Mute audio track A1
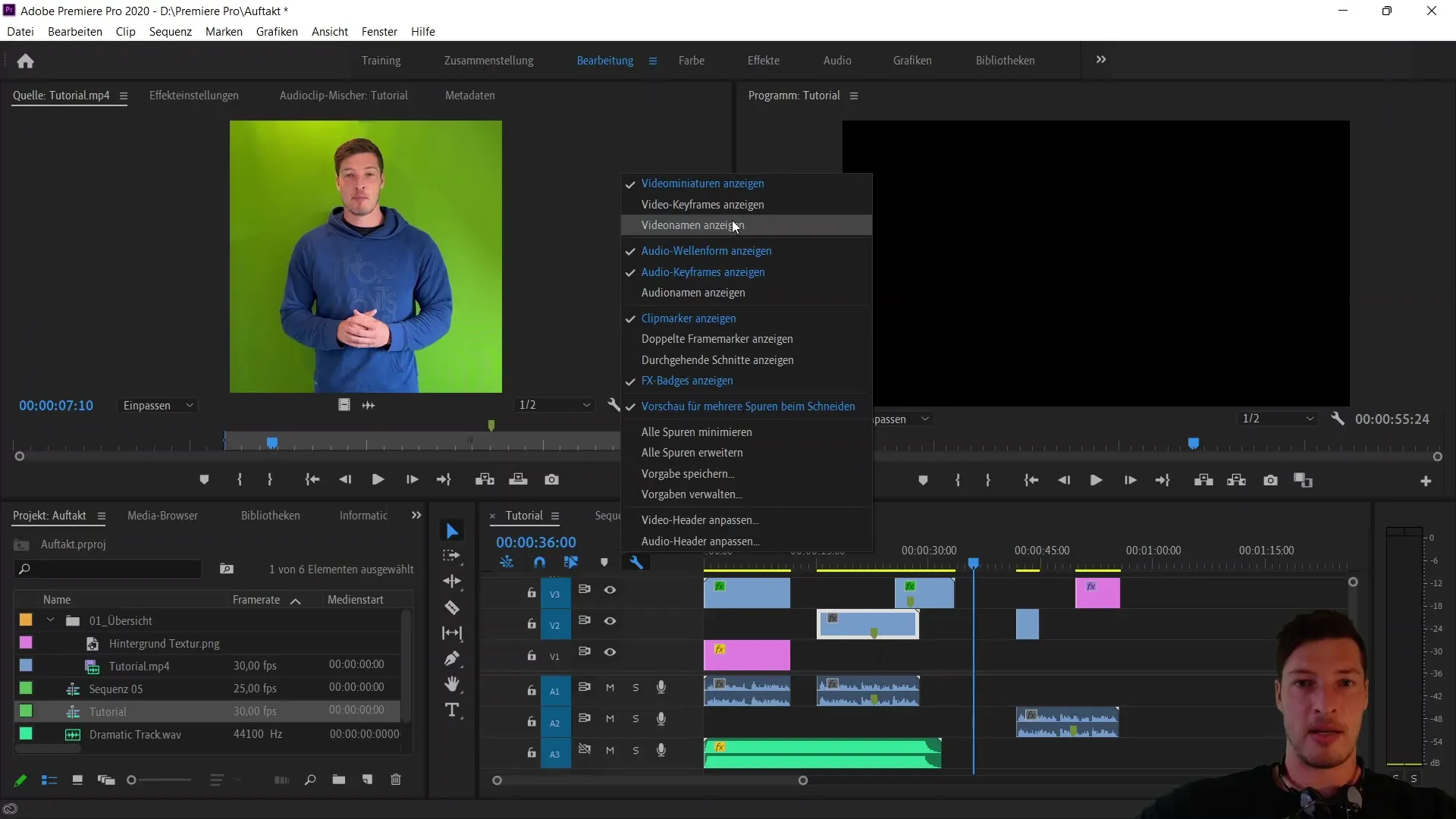Screen dimensions: 1456x819 [610, 688]
